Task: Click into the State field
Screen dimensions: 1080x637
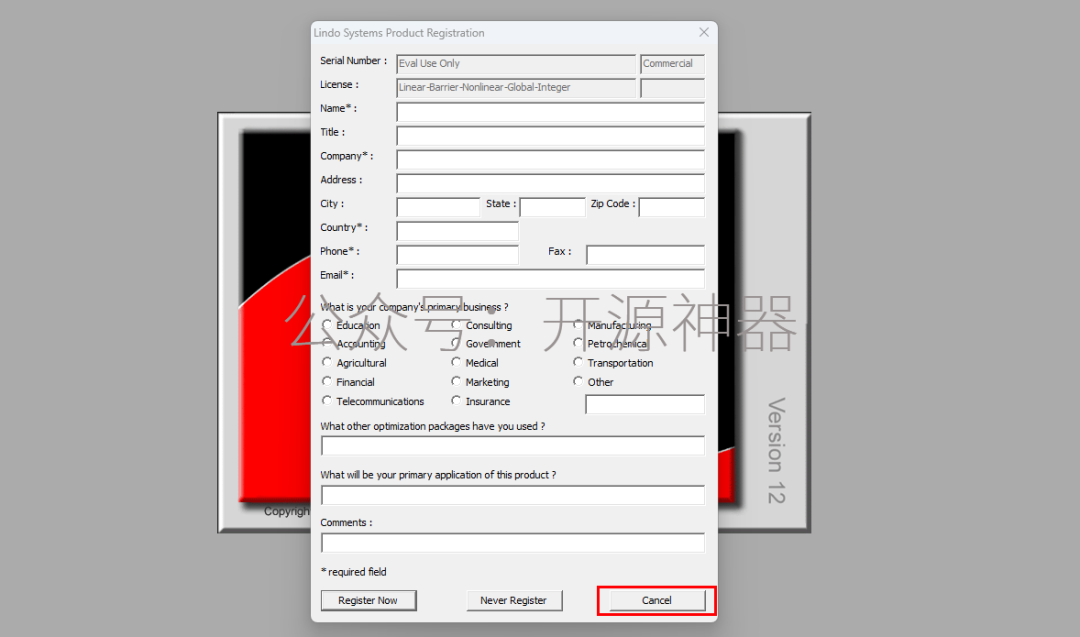Action: click(552, 207)
